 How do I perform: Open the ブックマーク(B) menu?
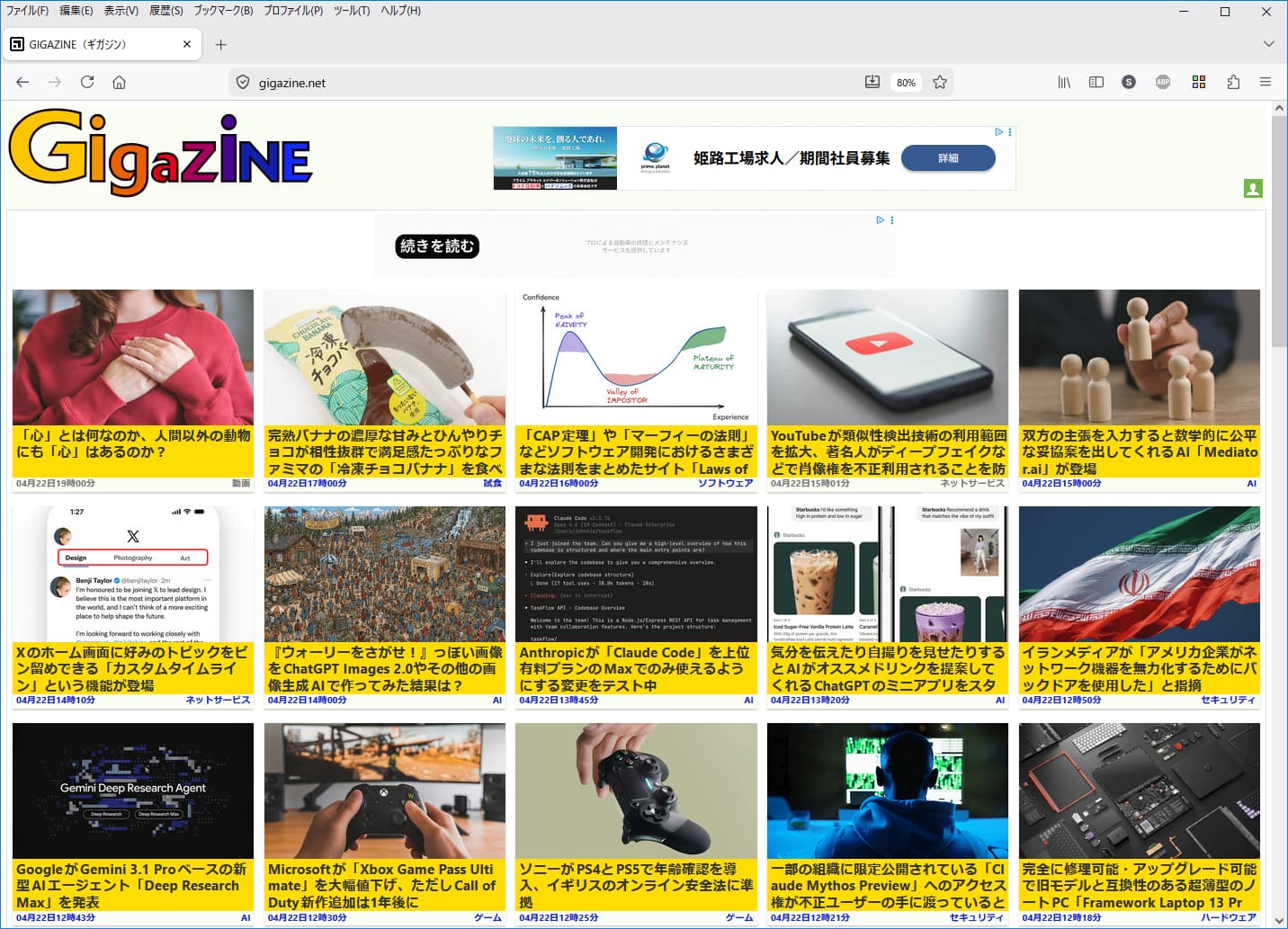tap(223, 11)
